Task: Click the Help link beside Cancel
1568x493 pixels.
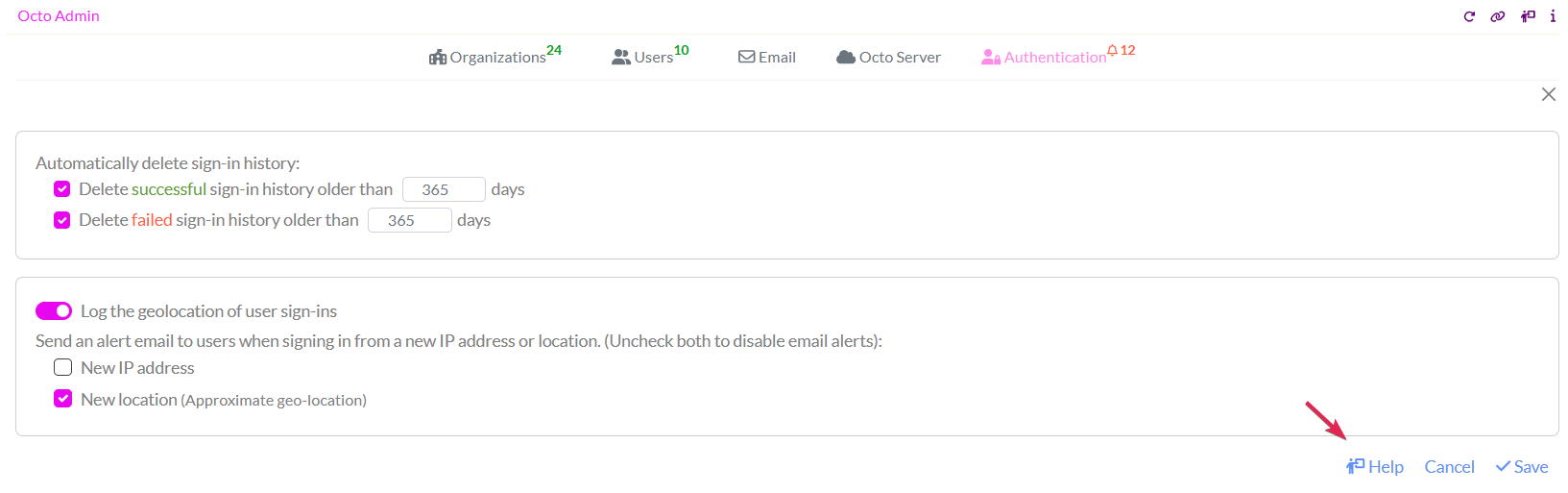Action: point(1375,467)
